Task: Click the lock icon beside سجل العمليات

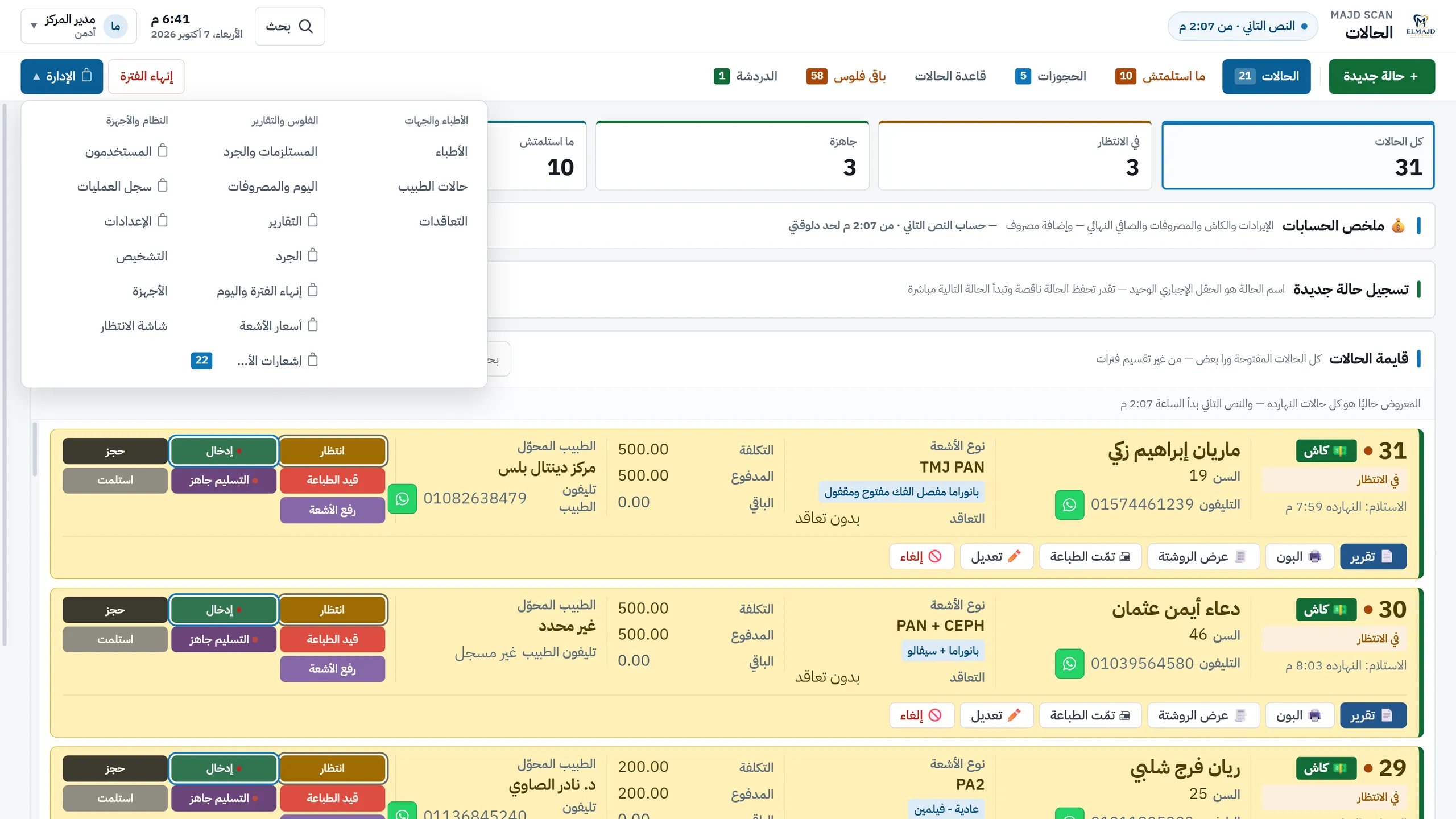Action: pos(162,185)
